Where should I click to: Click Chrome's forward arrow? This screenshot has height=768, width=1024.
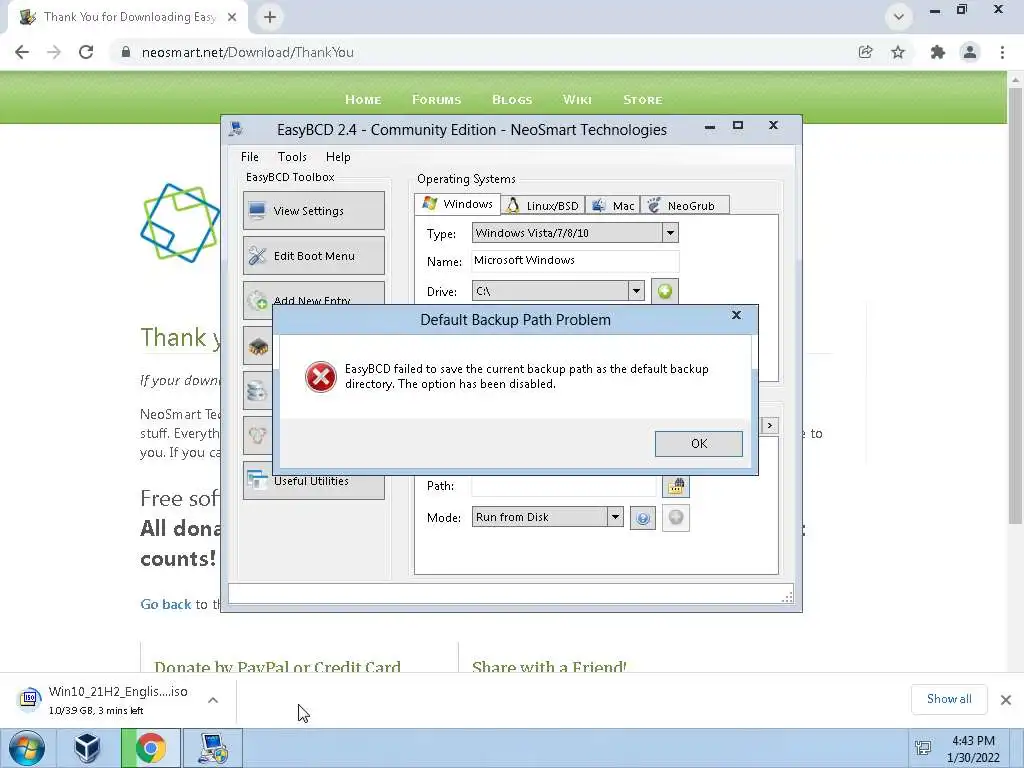click(x=54, y=52)
